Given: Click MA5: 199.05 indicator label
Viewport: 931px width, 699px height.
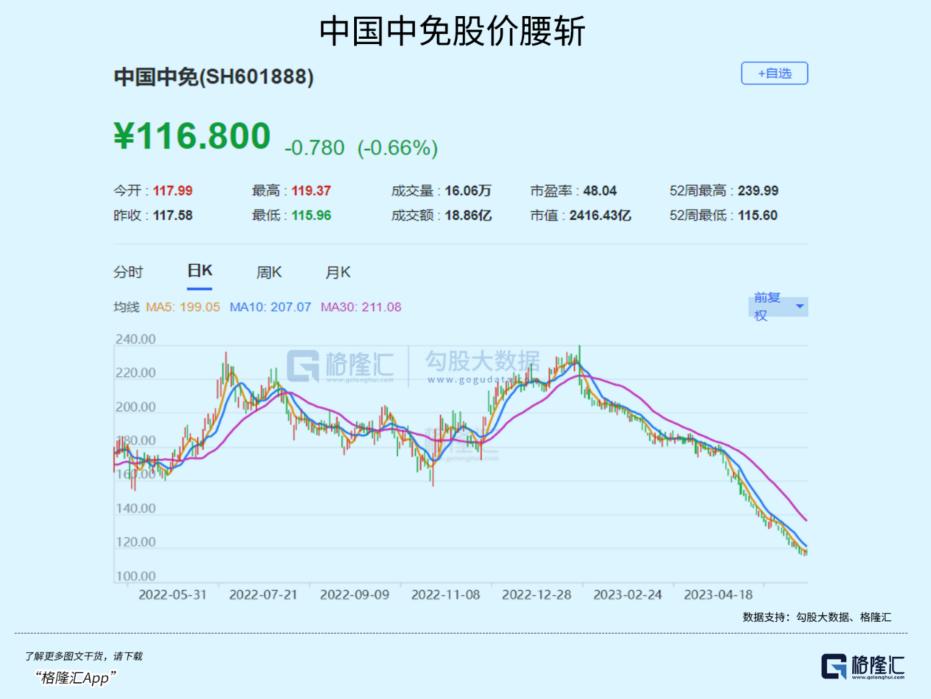Looking at the screenshot, I should 183,307.
